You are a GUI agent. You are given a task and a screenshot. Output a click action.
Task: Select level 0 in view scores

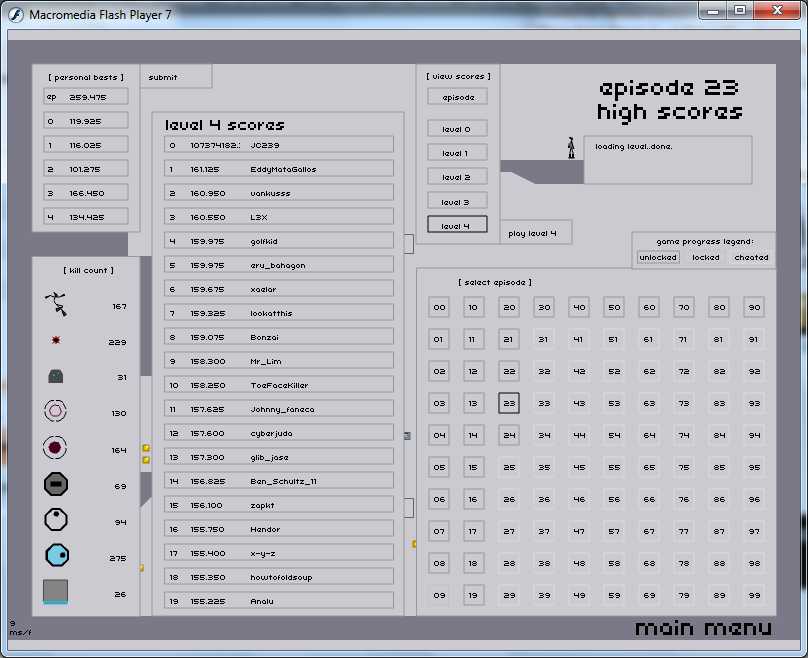click(x=457, y=129)
